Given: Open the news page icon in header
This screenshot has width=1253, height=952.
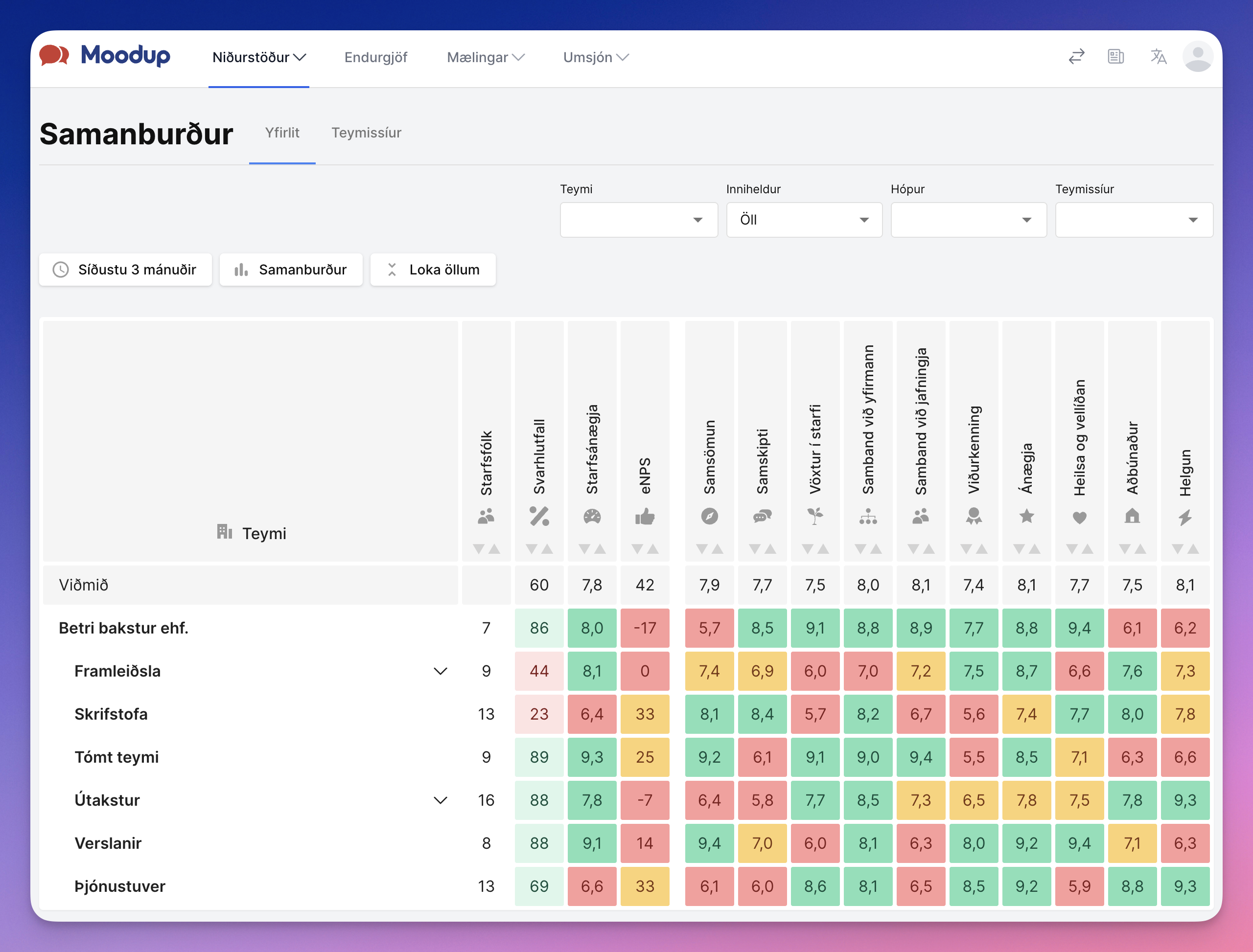Looking at the screenshot, I should tap(1116, 57).
